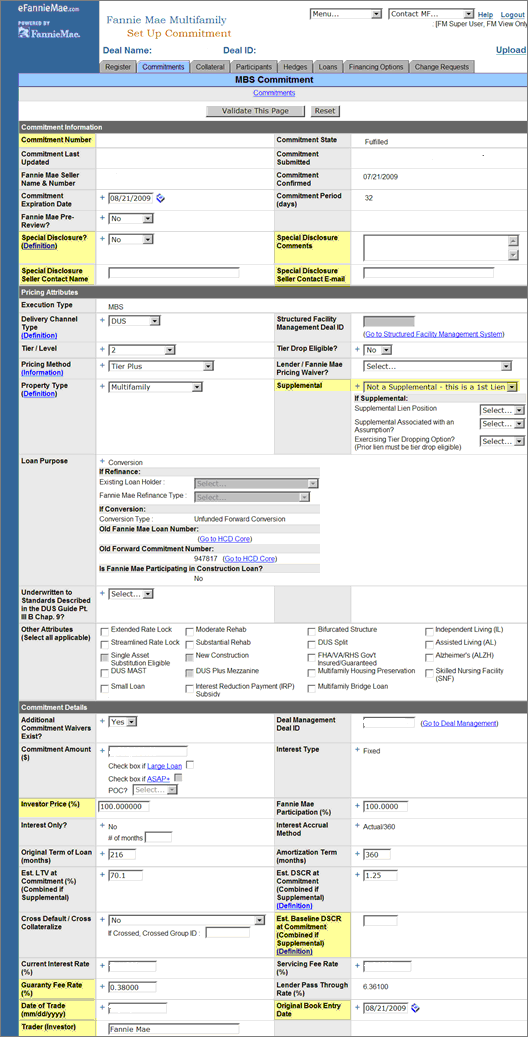The image size is (528, 1037).
Task: Open the Change Requests tab
Action: coord(441,67)
